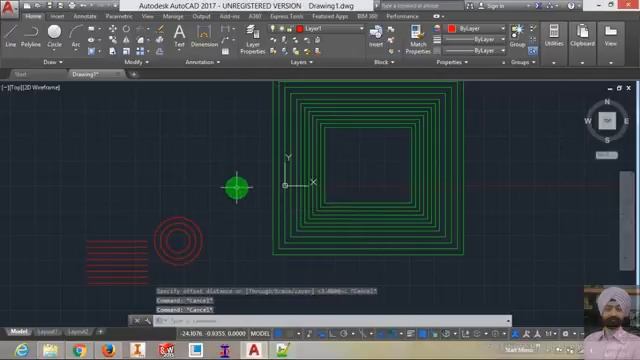Select the Mirror tool in Modify panel
The image size is (640, 360).
point(126,40)
